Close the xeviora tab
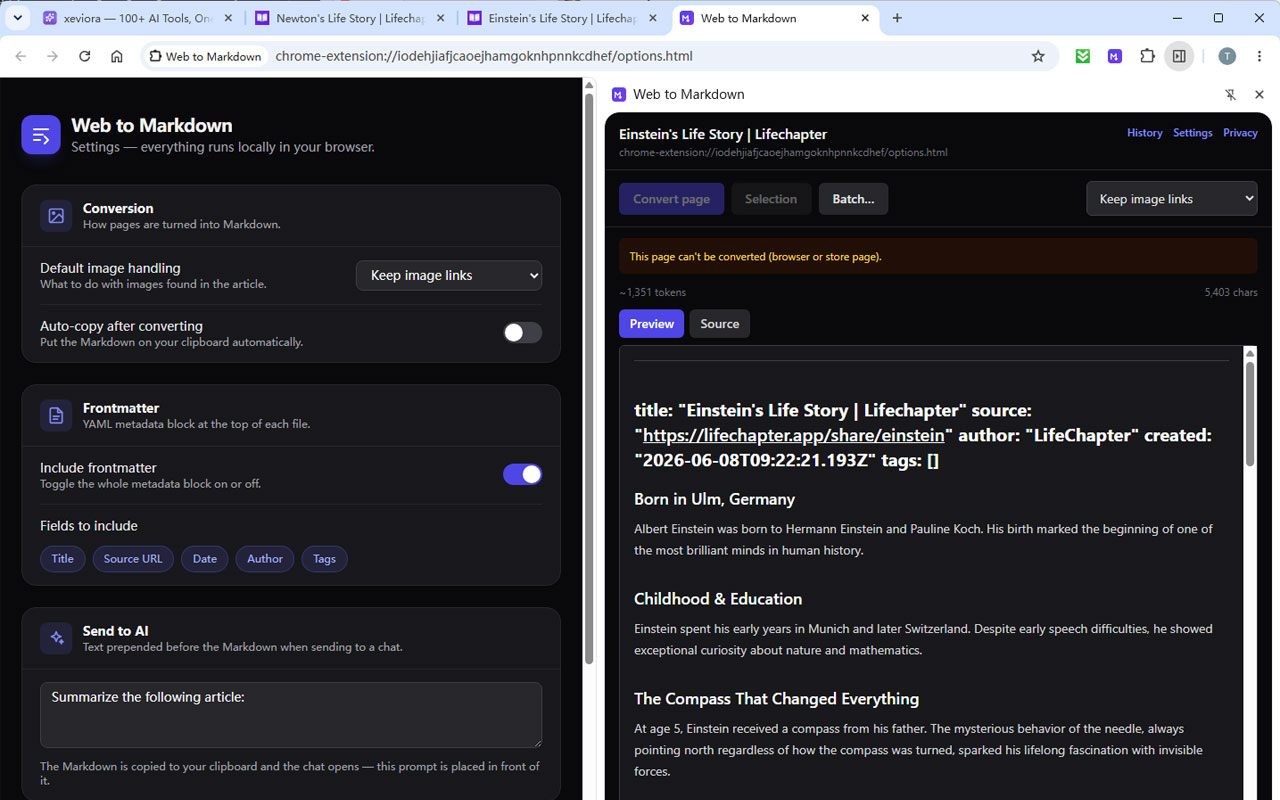Screen dimensions: 1280x800 click(x=228, y=18)
